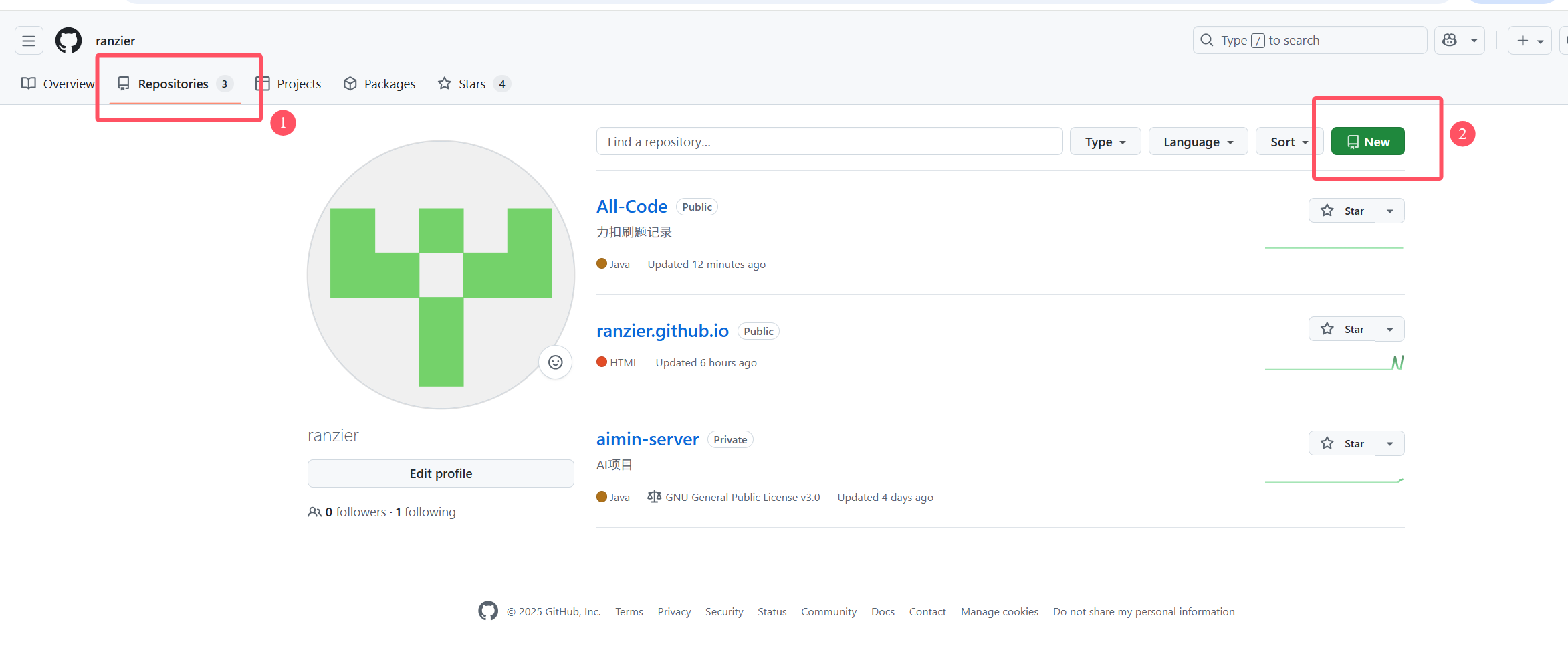Star the ranzier.github.io repository
The image size is (1568, 648).
tap(1342, 330)
